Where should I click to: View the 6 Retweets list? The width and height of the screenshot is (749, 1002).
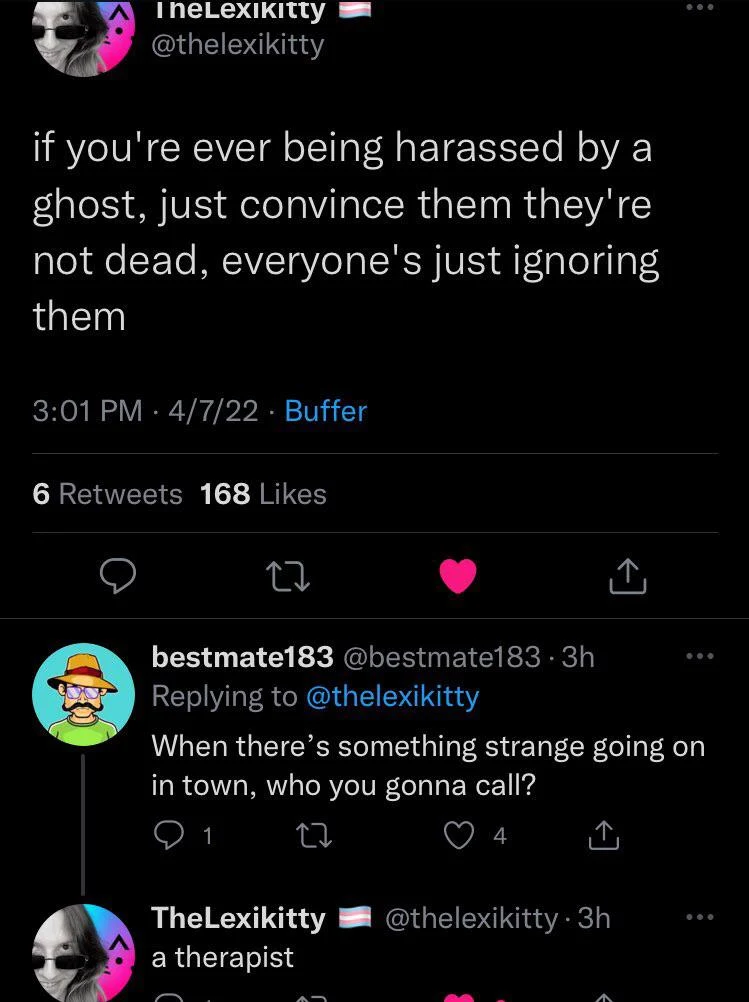pyautogui.click(x=108, y=494)
